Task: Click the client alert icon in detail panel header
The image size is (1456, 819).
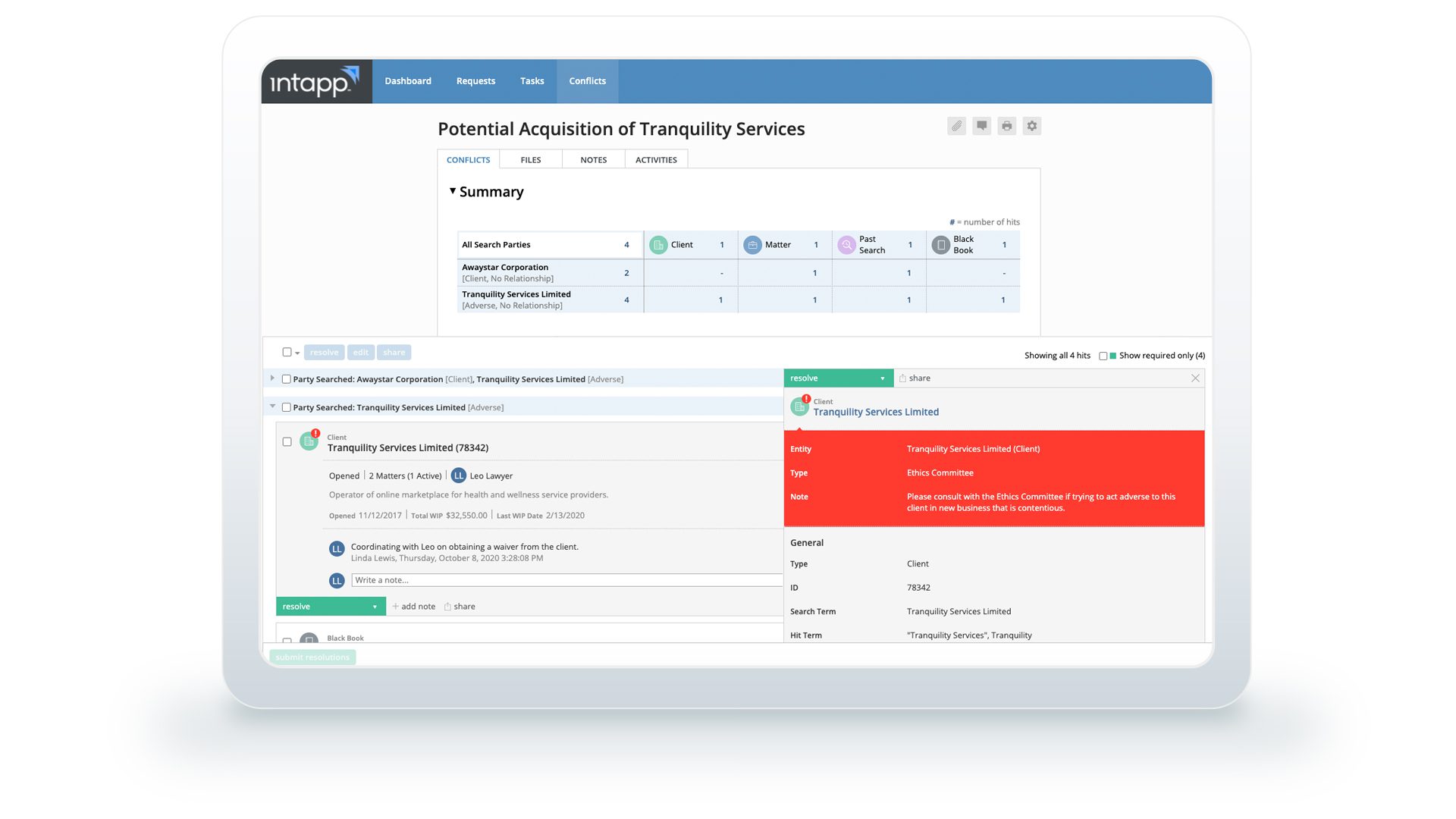Action: [799, 406]
